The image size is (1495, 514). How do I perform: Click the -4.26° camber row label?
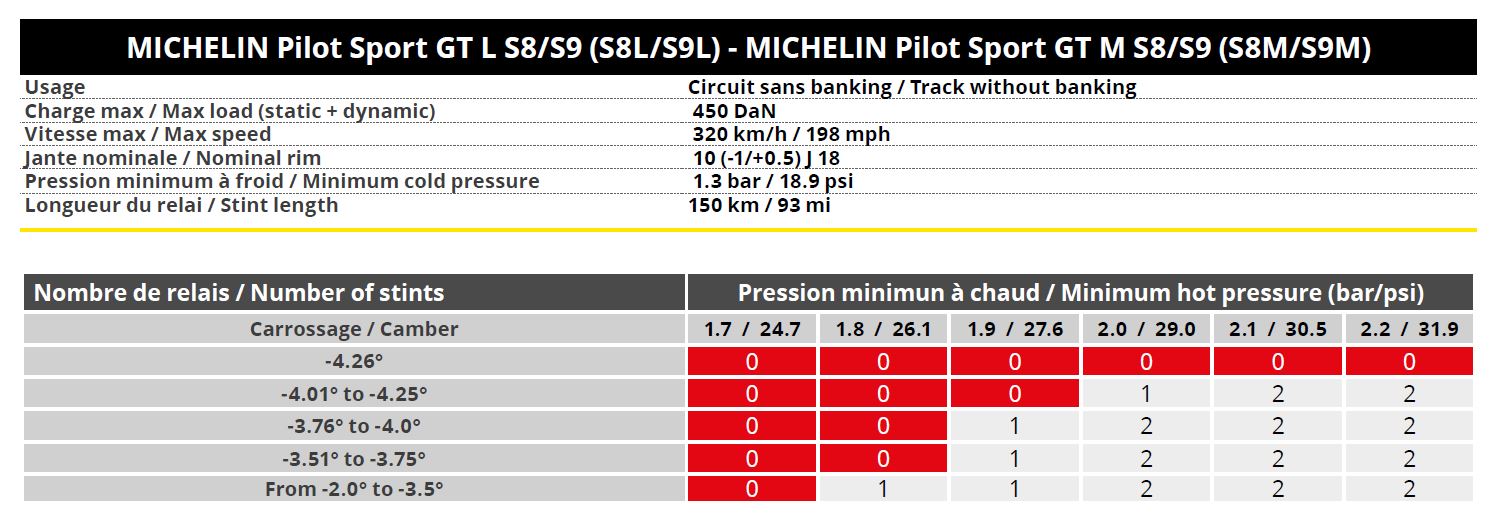353,361
